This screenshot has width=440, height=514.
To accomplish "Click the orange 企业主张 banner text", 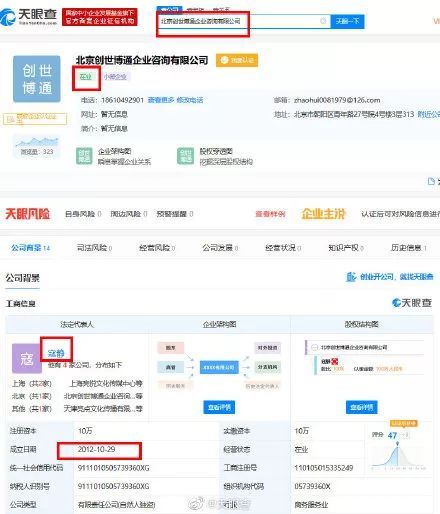I will click(323, 214).
